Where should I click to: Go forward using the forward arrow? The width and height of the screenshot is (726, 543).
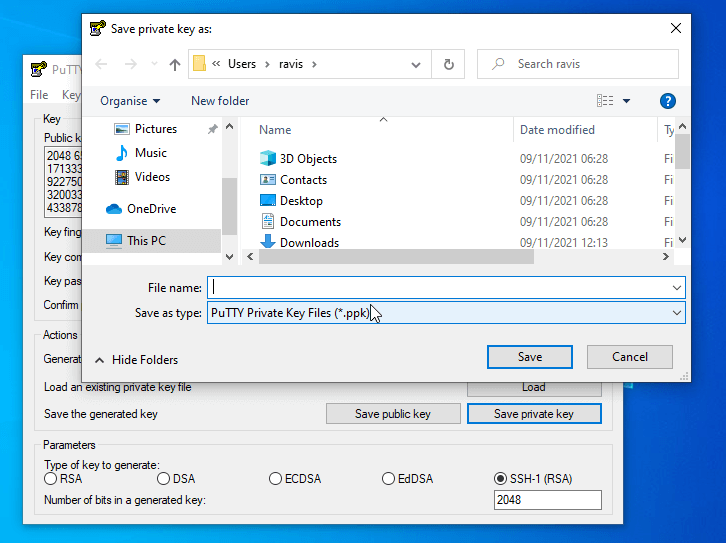[x=131, y=64]
